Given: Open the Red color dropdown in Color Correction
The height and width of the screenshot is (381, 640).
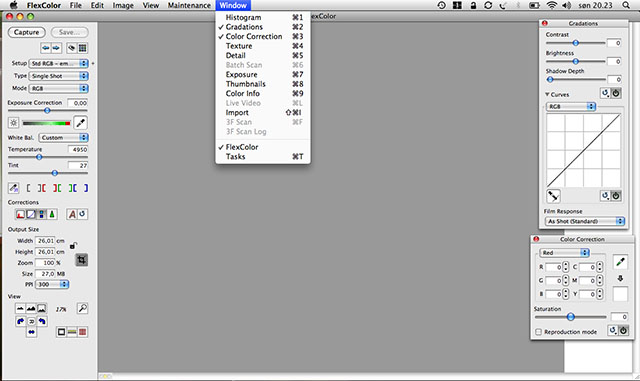Looking at the screenshot, I should click(x=564, y=253).
